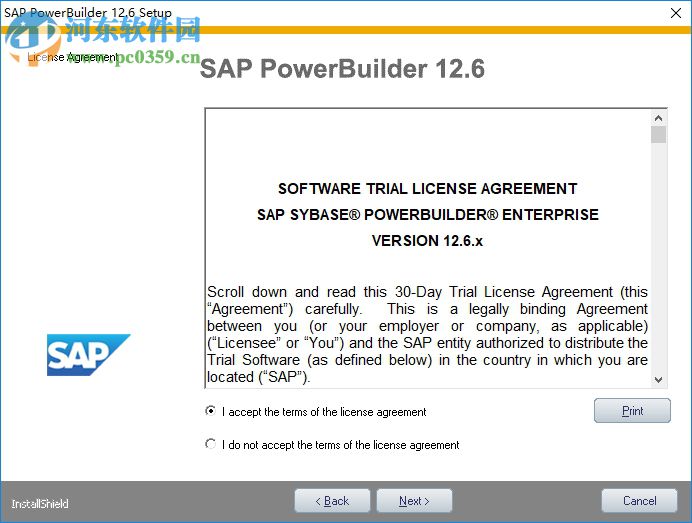Image resolution: width=692 pixels, height=523 pixels.
Task: Click "SOFTWARE TRIAL LICENSE AGREEMENT" heading
Action: point(427,189)
